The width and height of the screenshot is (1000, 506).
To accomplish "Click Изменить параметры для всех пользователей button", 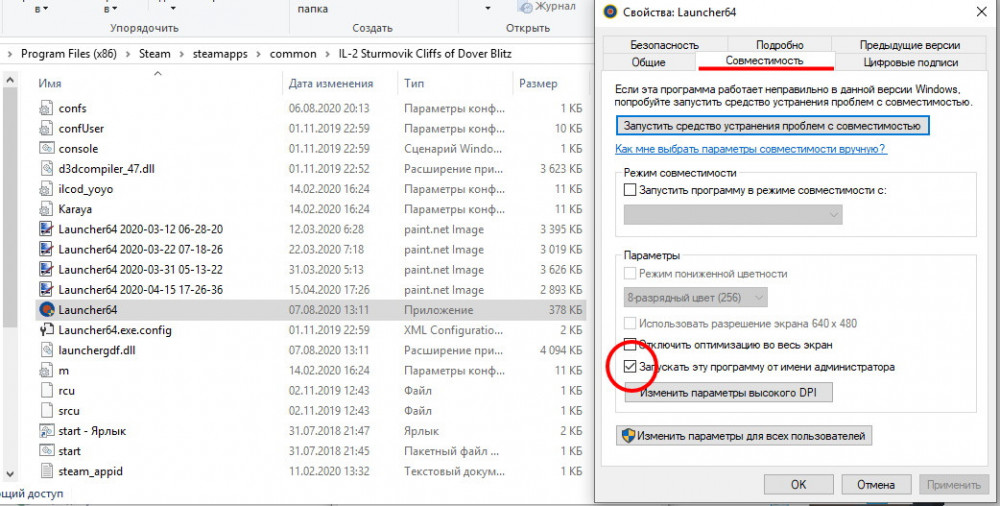I will (744, 436).
